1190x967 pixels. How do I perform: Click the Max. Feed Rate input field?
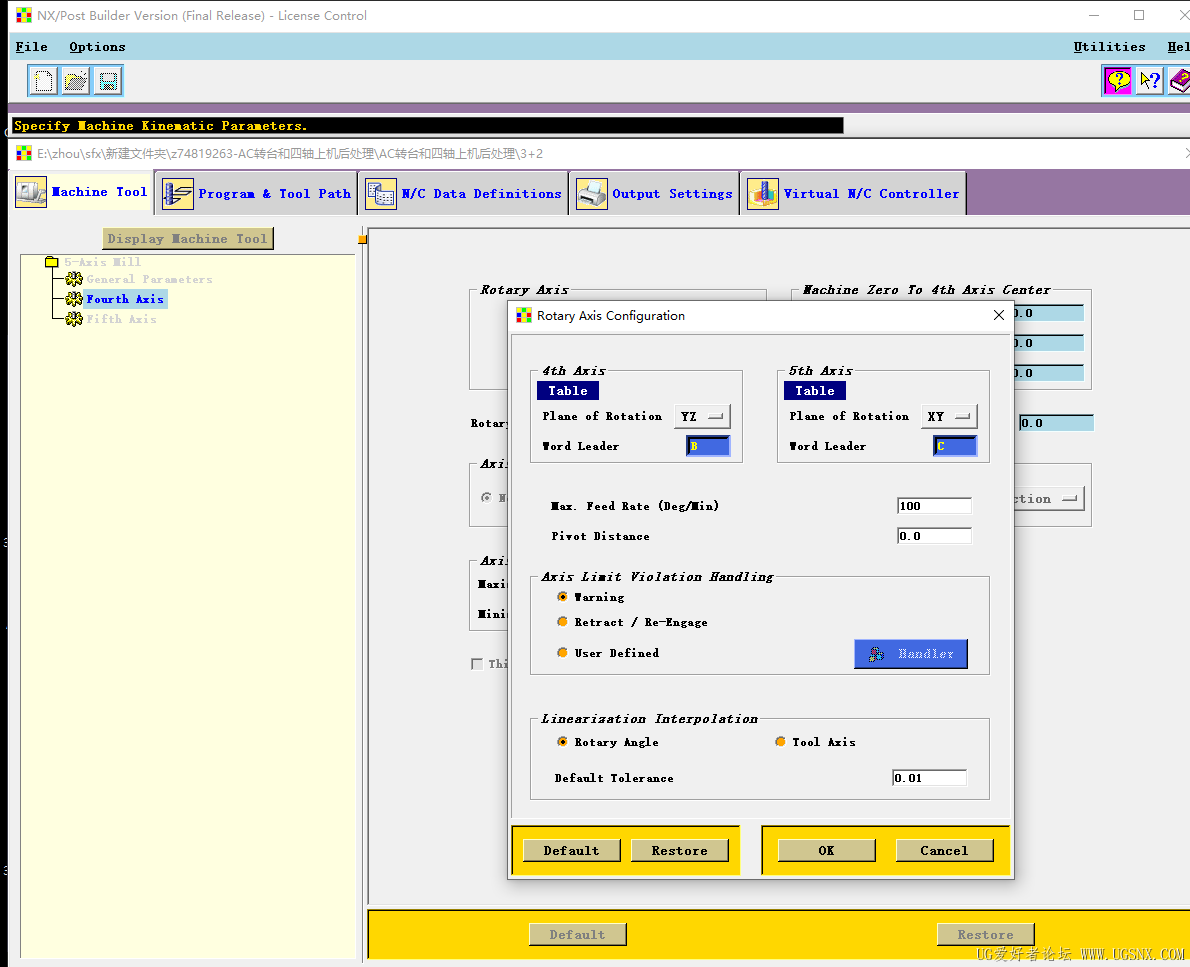(934, 506)
